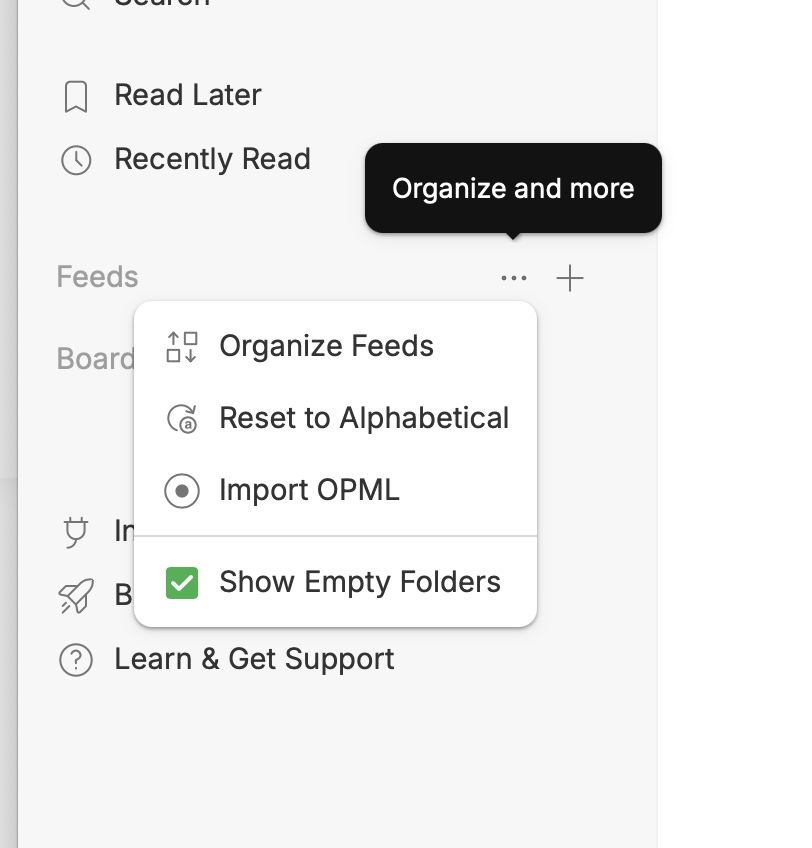Open the three-dot Organize and more menu
This screenshot has height=848, width=812.
tap(513, 279)
